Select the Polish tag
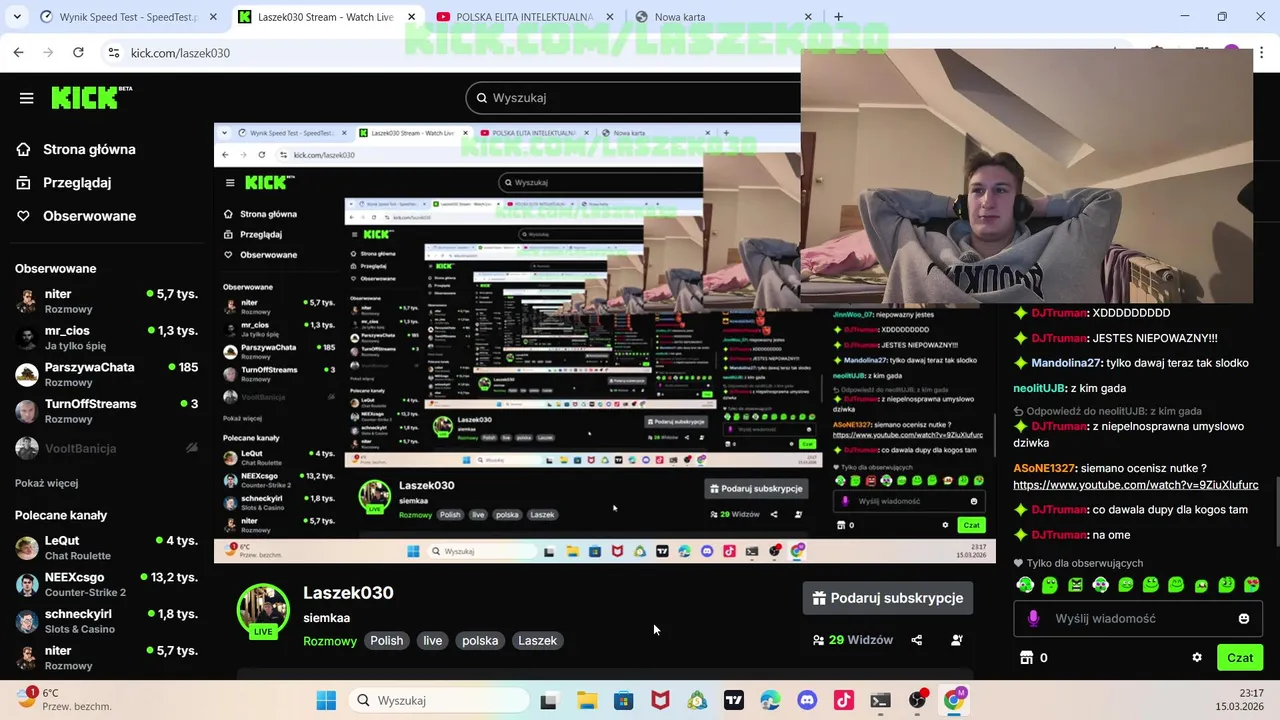The image size is (1280, 720). (x=387, y=641)
